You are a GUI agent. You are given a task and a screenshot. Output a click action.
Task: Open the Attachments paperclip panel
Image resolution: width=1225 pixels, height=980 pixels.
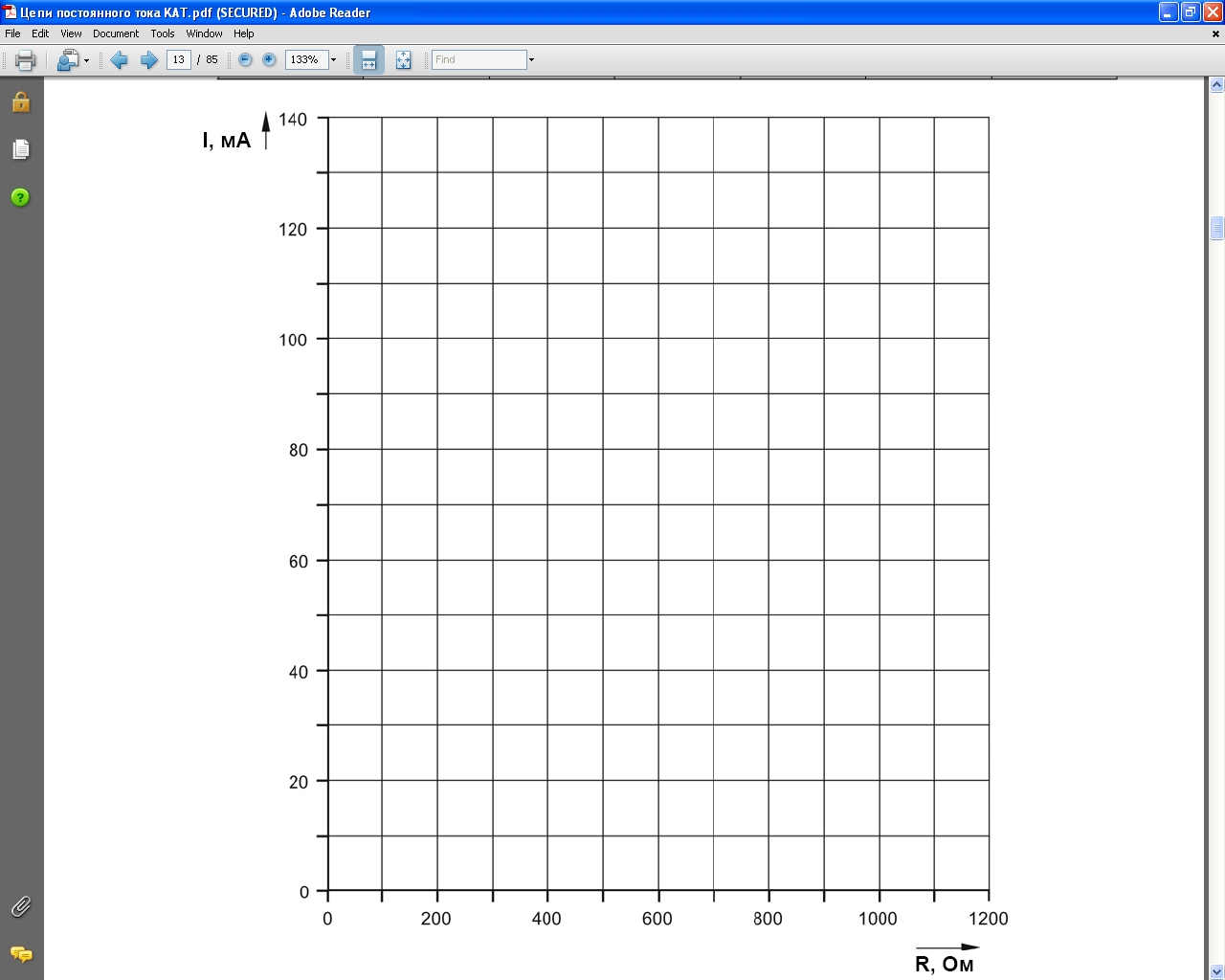21,906
